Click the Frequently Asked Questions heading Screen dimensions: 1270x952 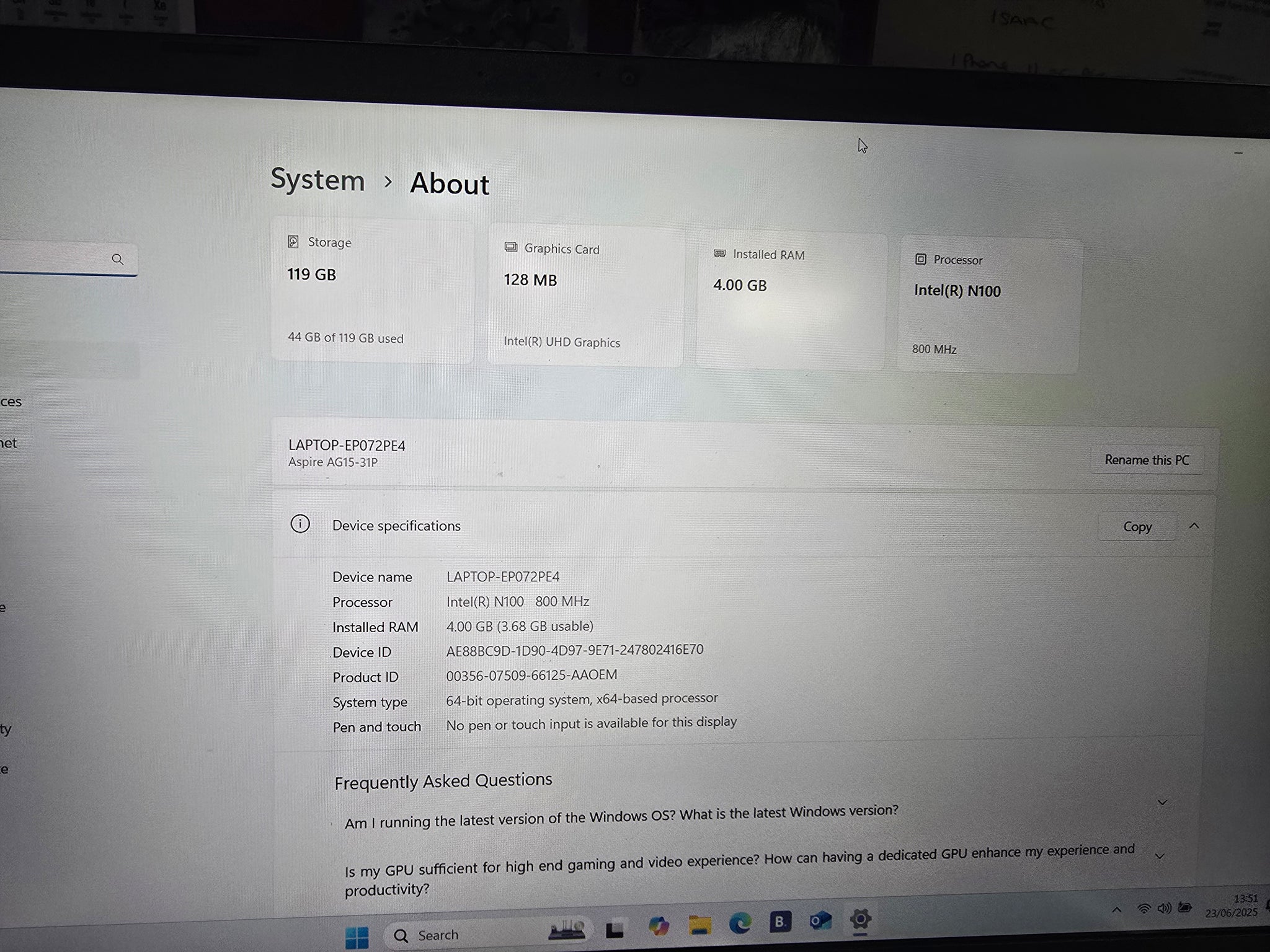pyautogui.click(x=443, y=782)
